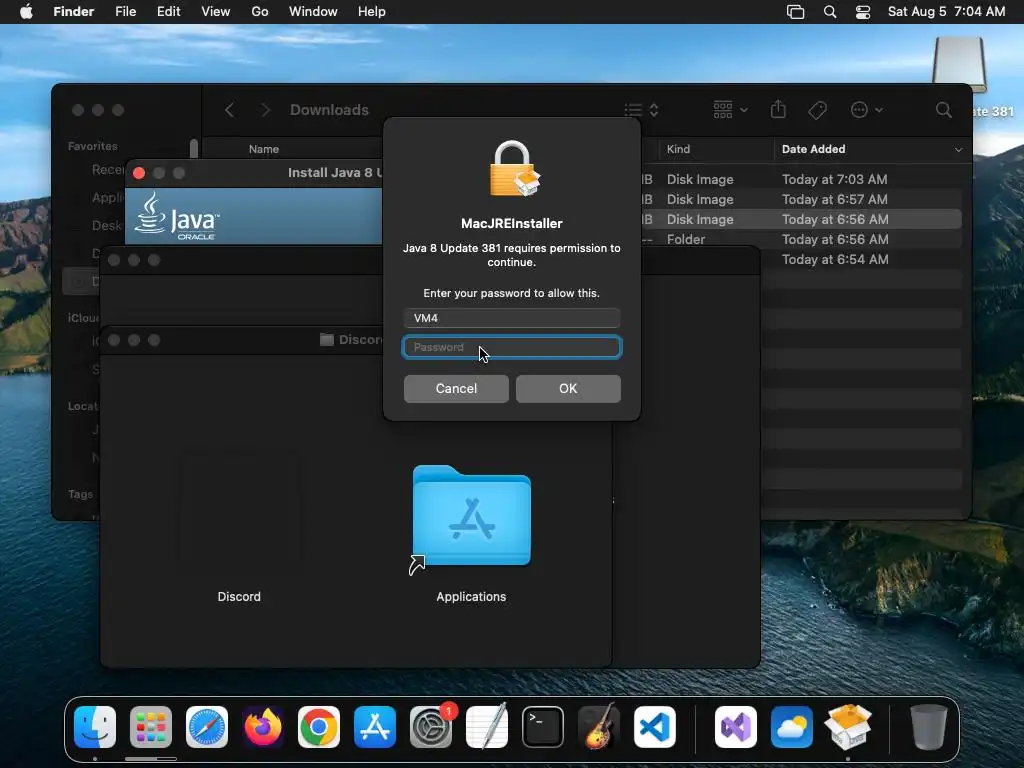1024x768 pixels.
Task: Open TextEdit from the Dock
Action: pyautogui.click(x=487, y=727)
